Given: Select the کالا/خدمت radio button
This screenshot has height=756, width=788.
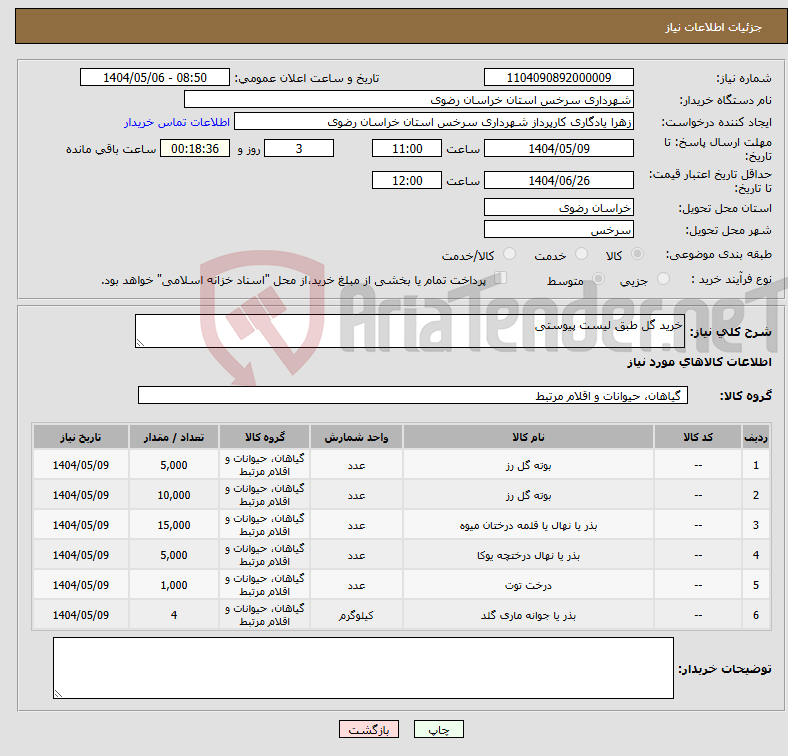Looking at the screenshot, I should [x=510, y=254].
